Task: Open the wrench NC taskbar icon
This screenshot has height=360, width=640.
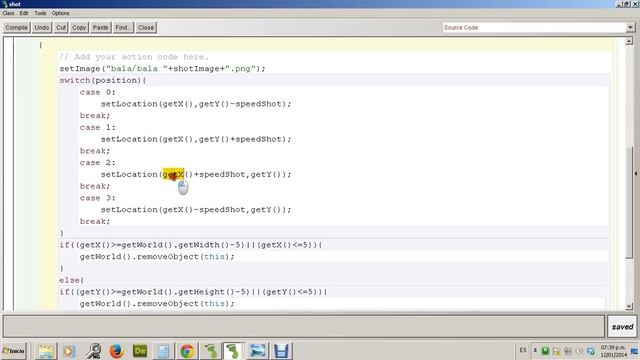Action: pyautogui.click(x=93, y=351)
